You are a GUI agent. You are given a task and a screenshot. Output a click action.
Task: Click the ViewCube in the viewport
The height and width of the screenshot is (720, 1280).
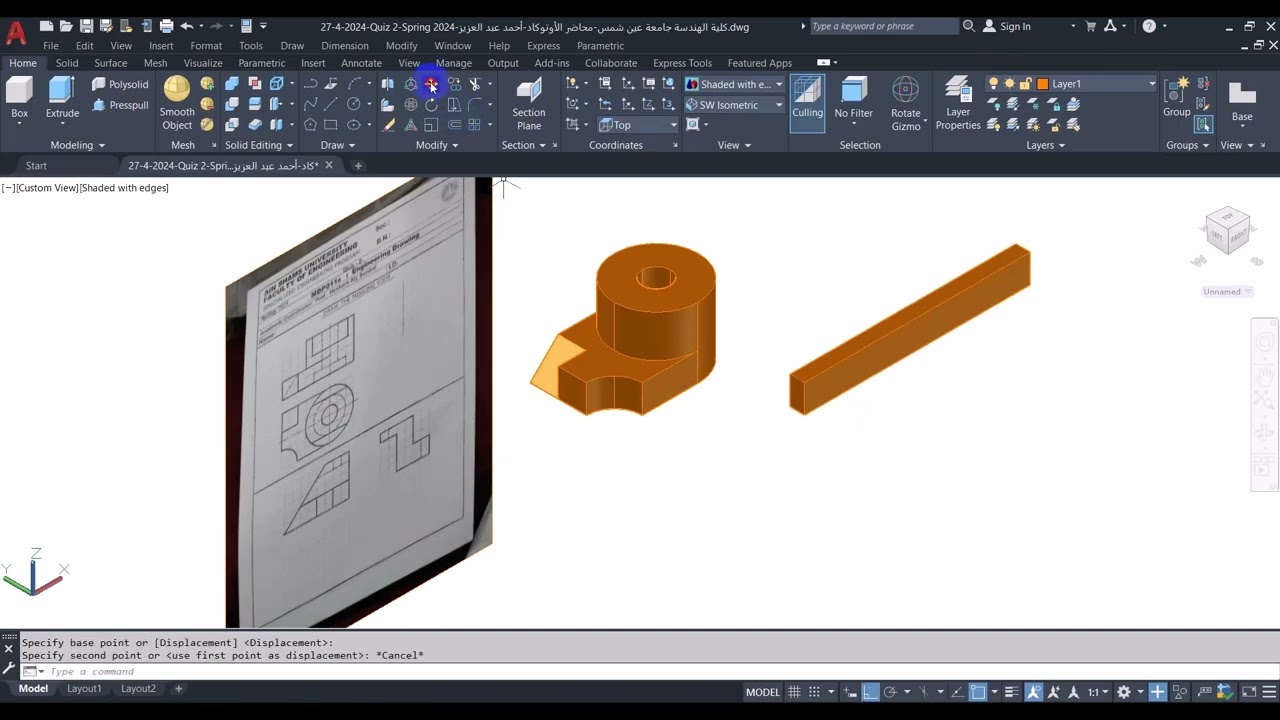pyautogui.click(x=1227, y=232)
